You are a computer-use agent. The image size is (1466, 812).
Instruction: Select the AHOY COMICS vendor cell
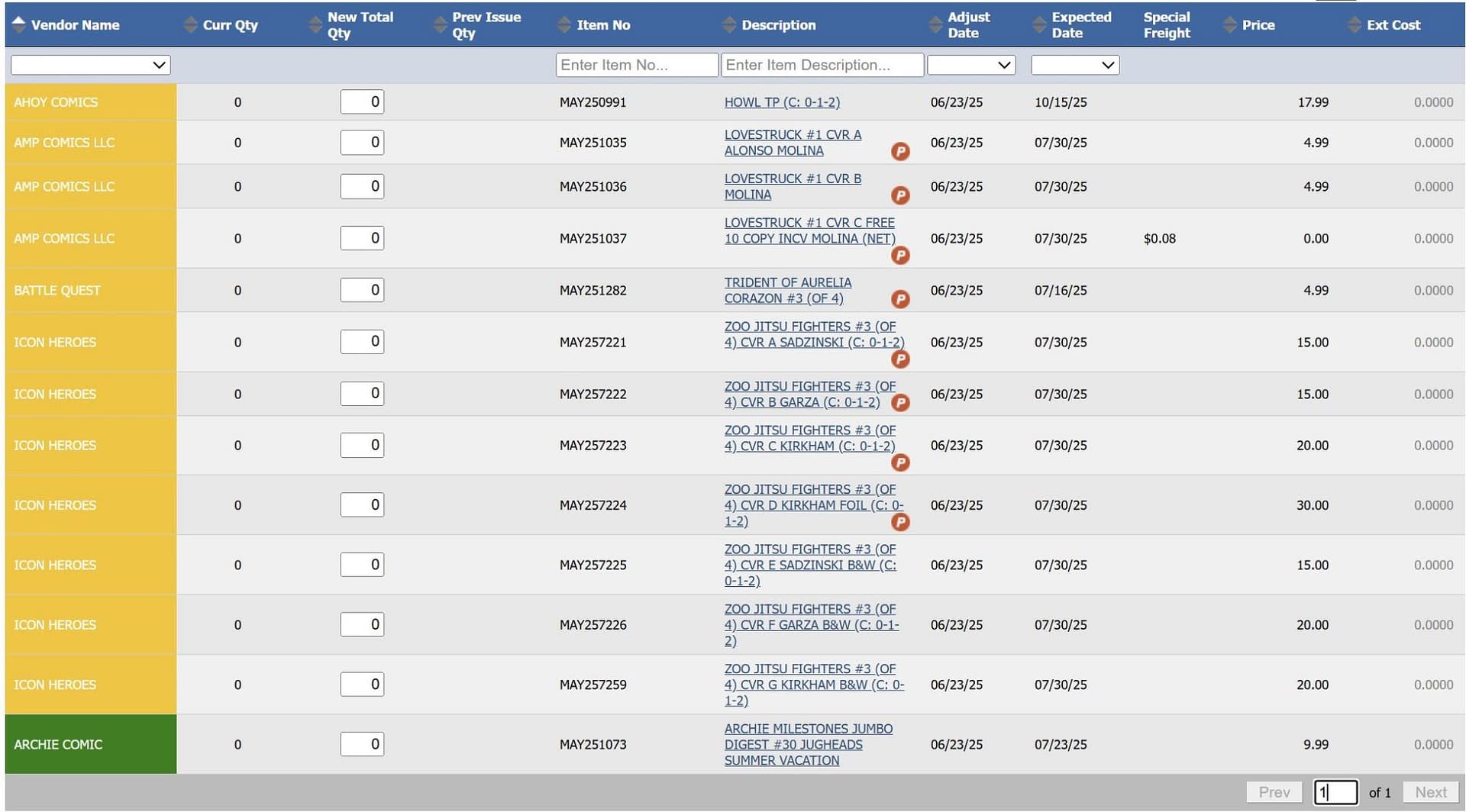point(90,102)
